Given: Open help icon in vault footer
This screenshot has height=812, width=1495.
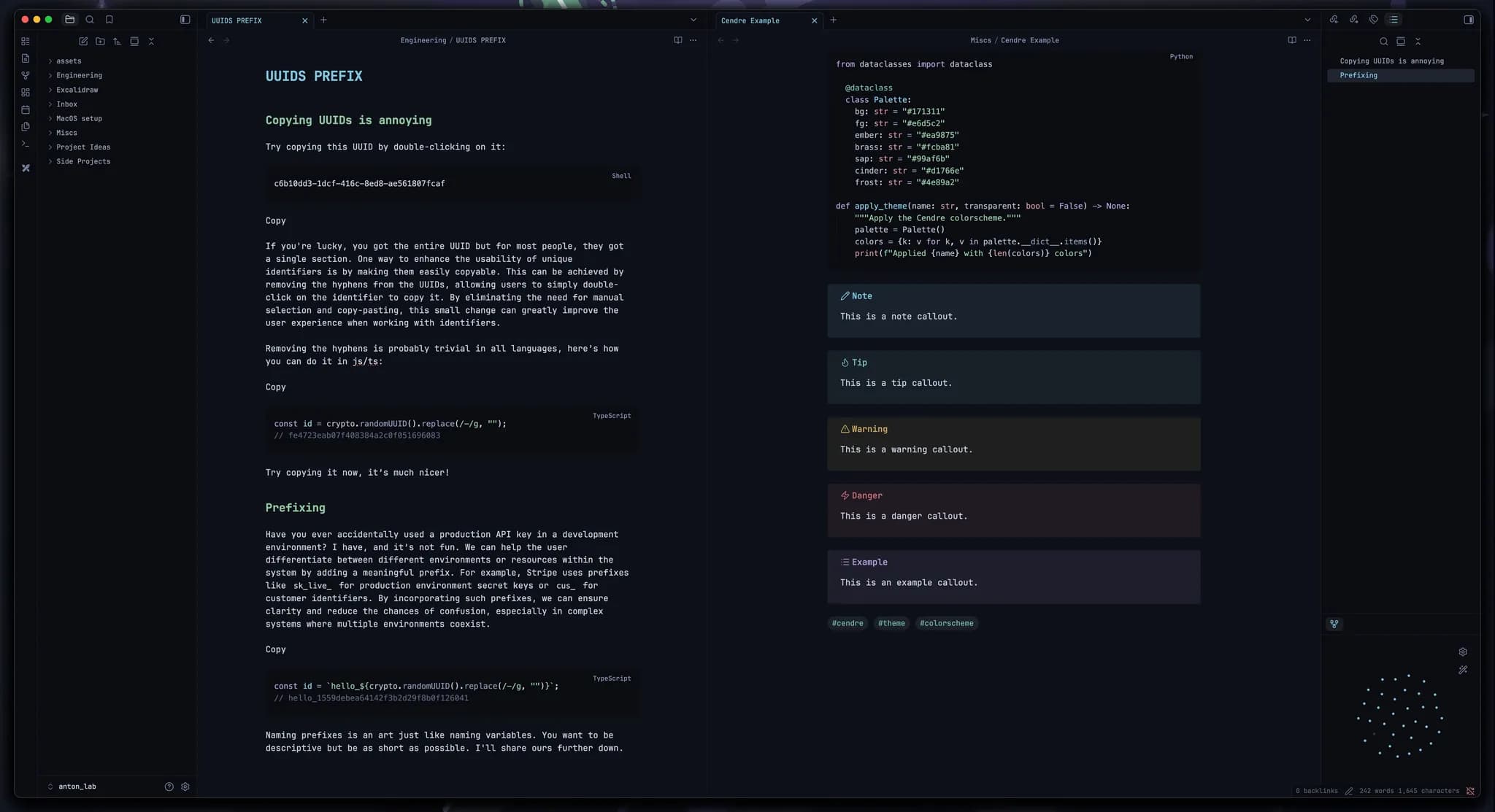Looking at the screenshot, I should [169, 786].
